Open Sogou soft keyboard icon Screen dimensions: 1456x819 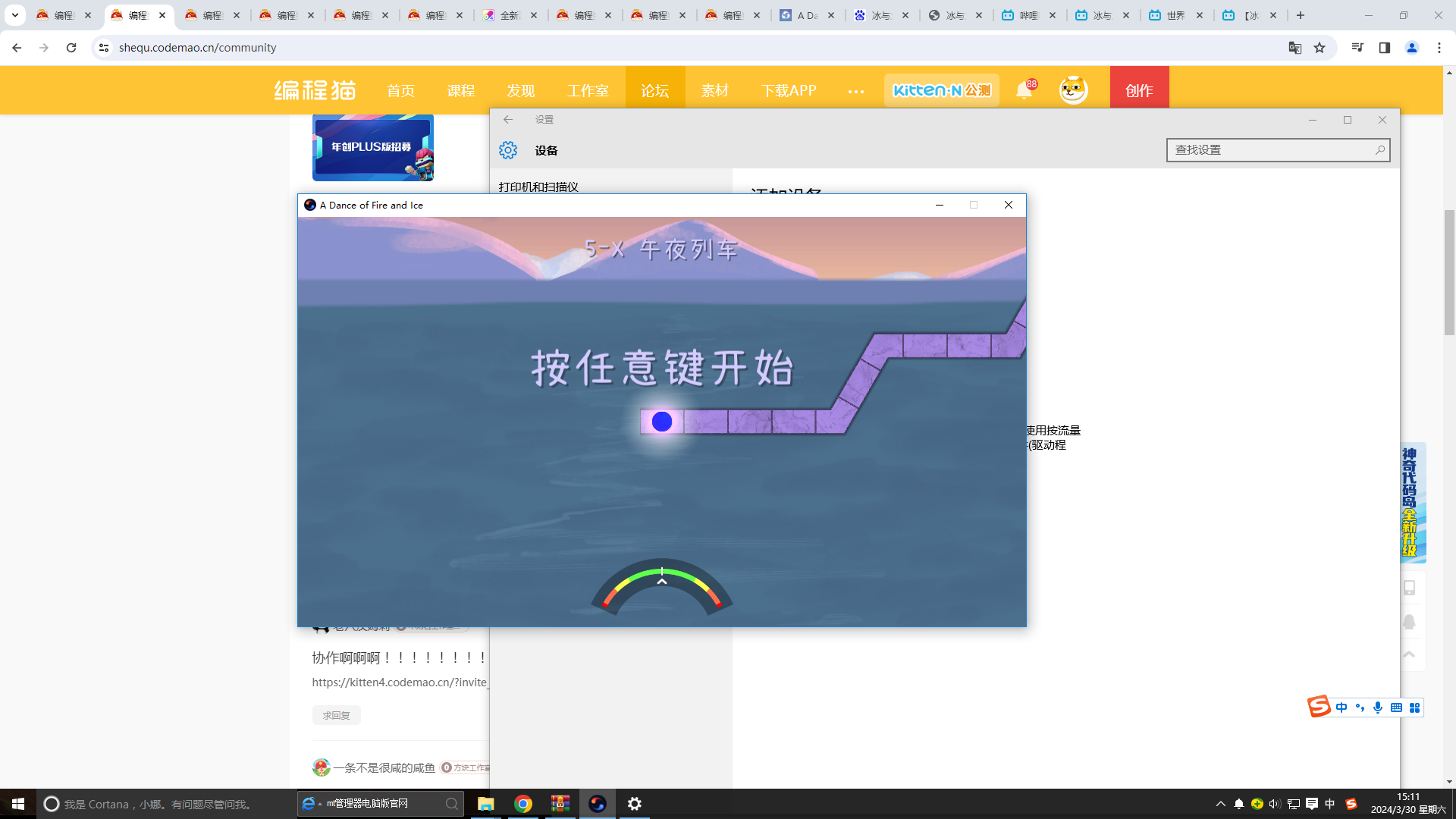point(1396,708)
